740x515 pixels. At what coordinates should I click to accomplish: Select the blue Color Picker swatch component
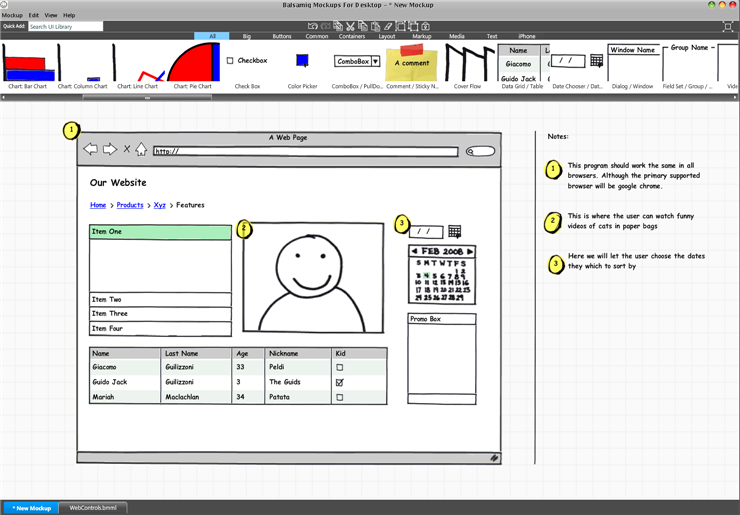coord(302,61)
